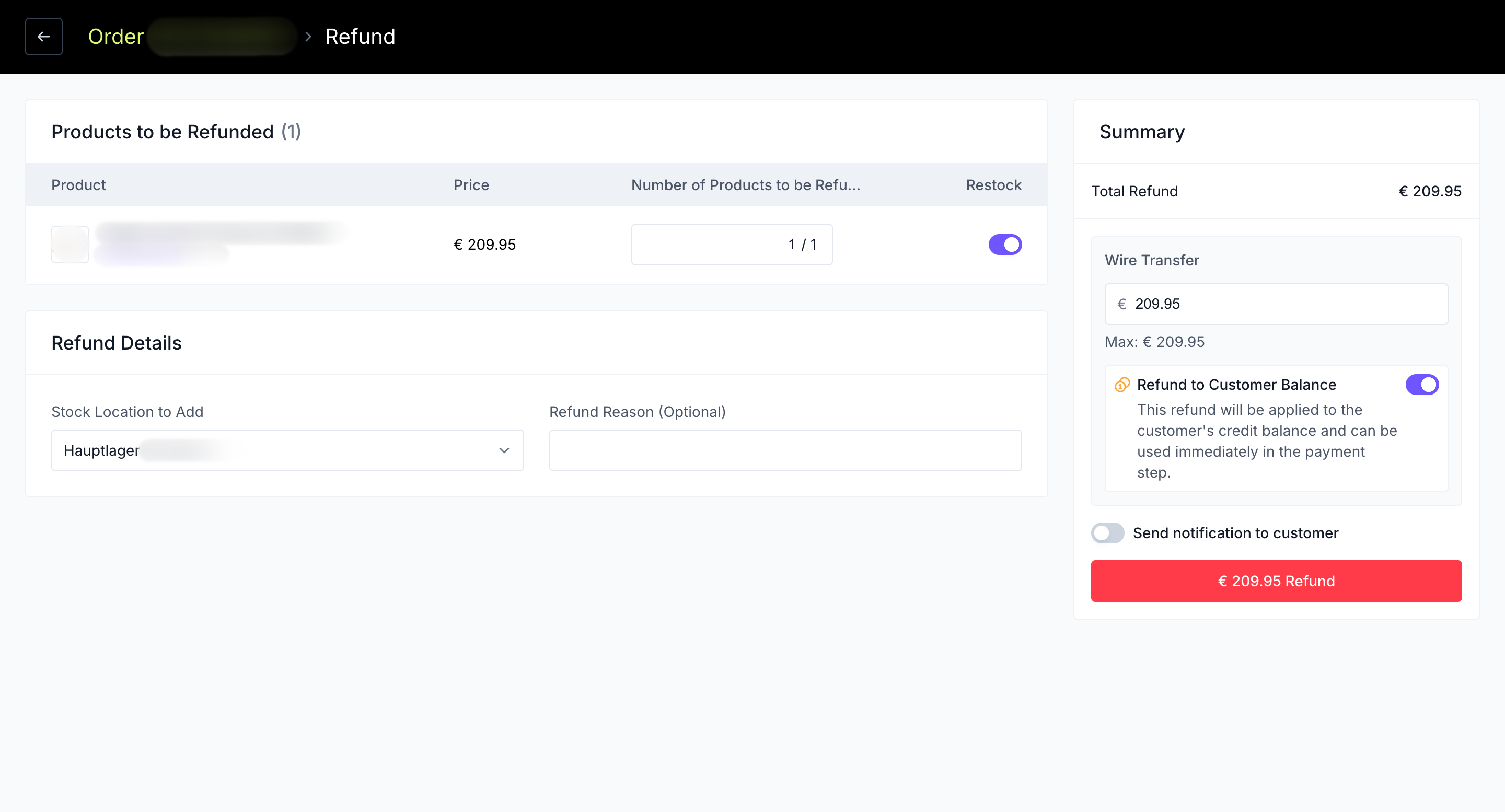
Task: Click the breadcrumb chevron separator
Action: [x=308, y=37]
